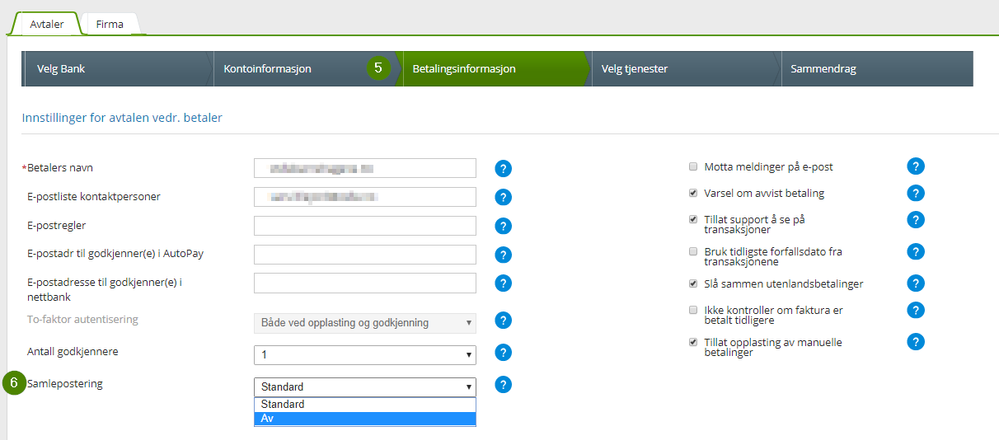Click the E-postliste kontaktpersoner input field
The height and width of the screenshot is (440, 999).
[365, 197]
